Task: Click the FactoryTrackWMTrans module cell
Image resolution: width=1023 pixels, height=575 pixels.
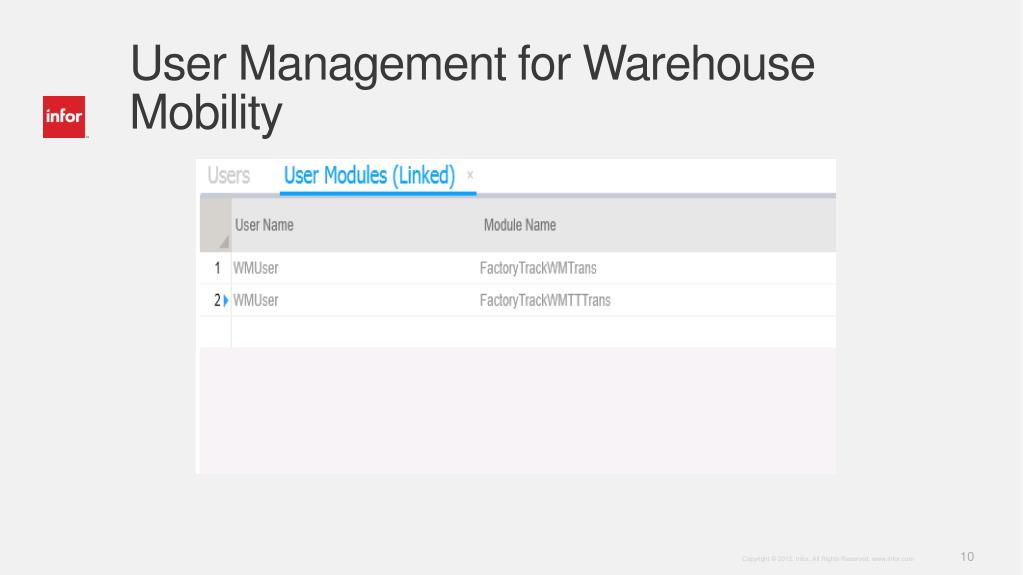Action: click(x=538, y=268)
